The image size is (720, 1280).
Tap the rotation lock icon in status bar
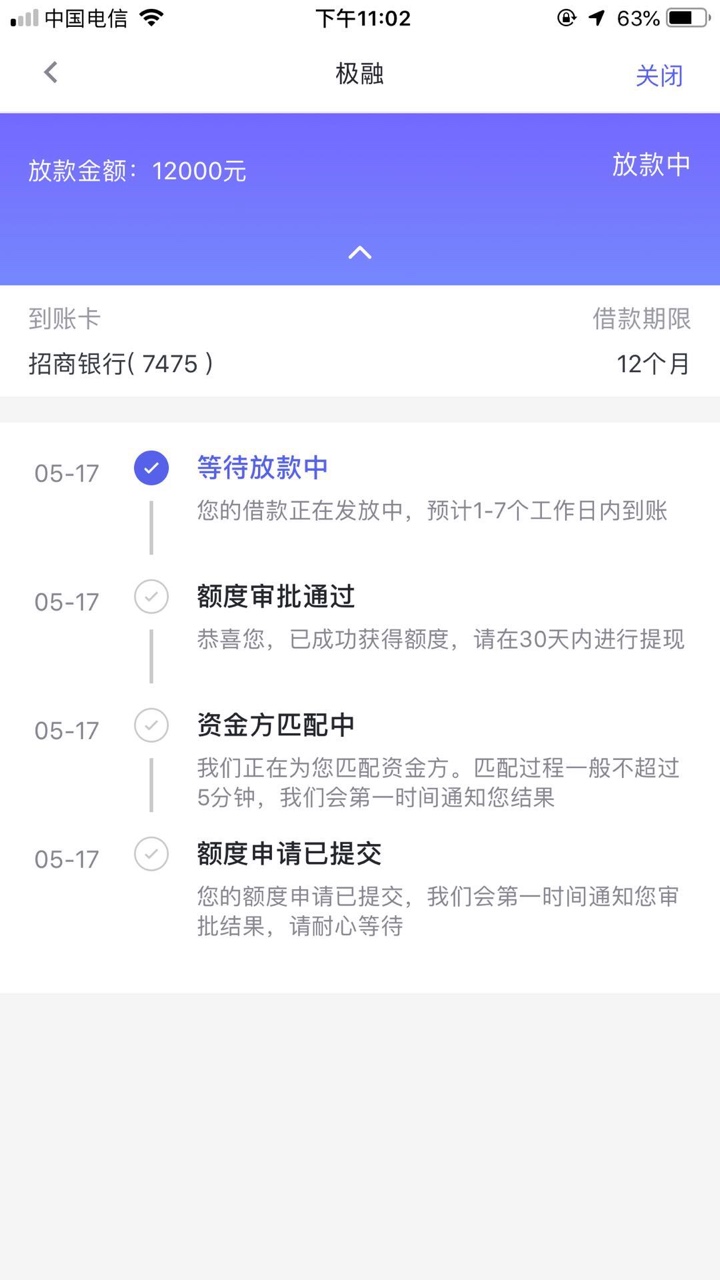[567, 18]
